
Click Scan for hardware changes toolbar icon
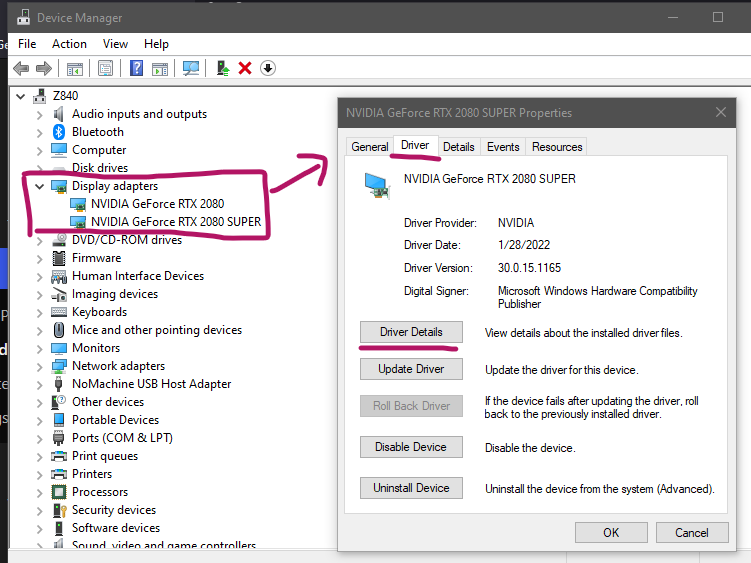click(191, 68)
